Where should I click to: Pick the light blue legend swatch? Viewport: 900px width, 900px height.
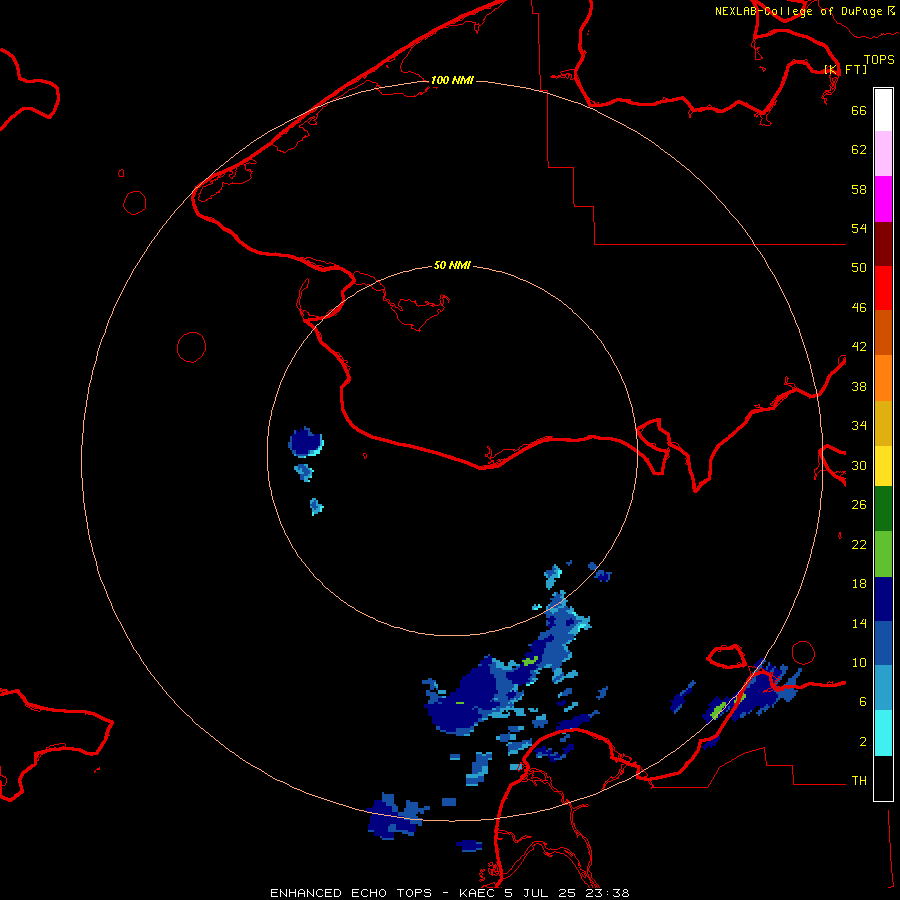883,688
